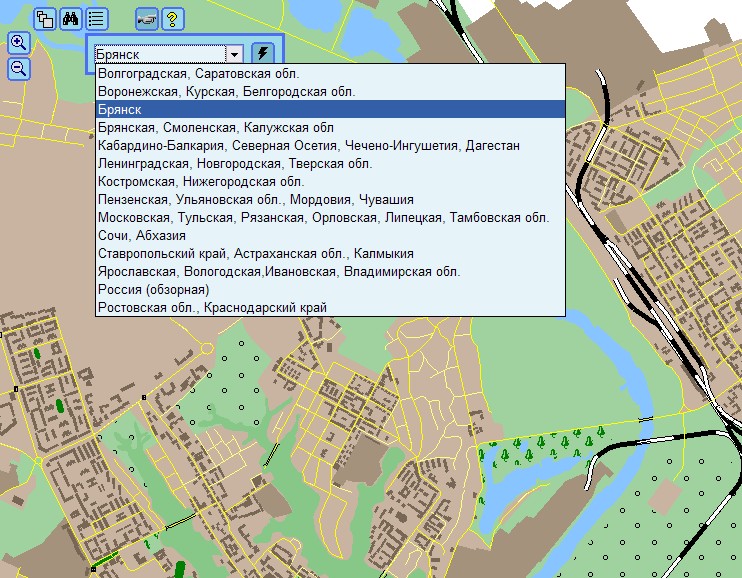Open the list legend icon
The image size is (742, 578).
(97, 19)
